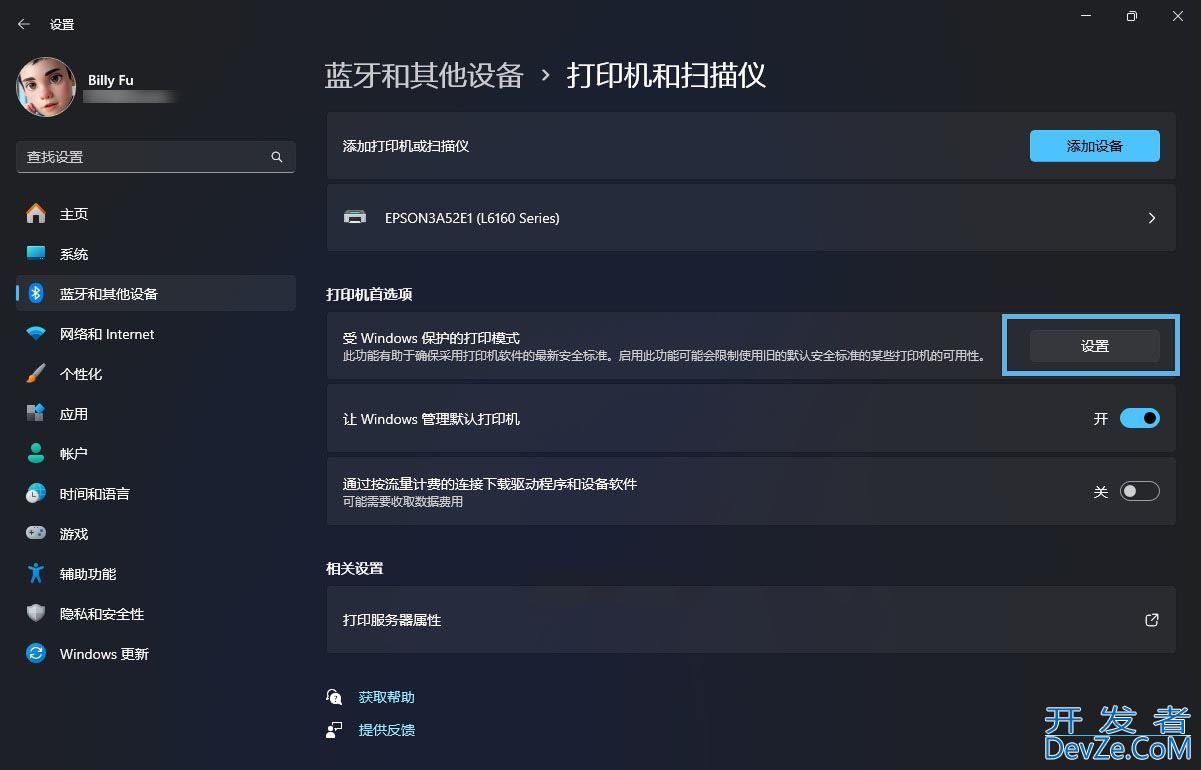This screenshot has width=1201, height=770.
Task: Go to 网络和 Internet settings
Action: pos(156,334)
